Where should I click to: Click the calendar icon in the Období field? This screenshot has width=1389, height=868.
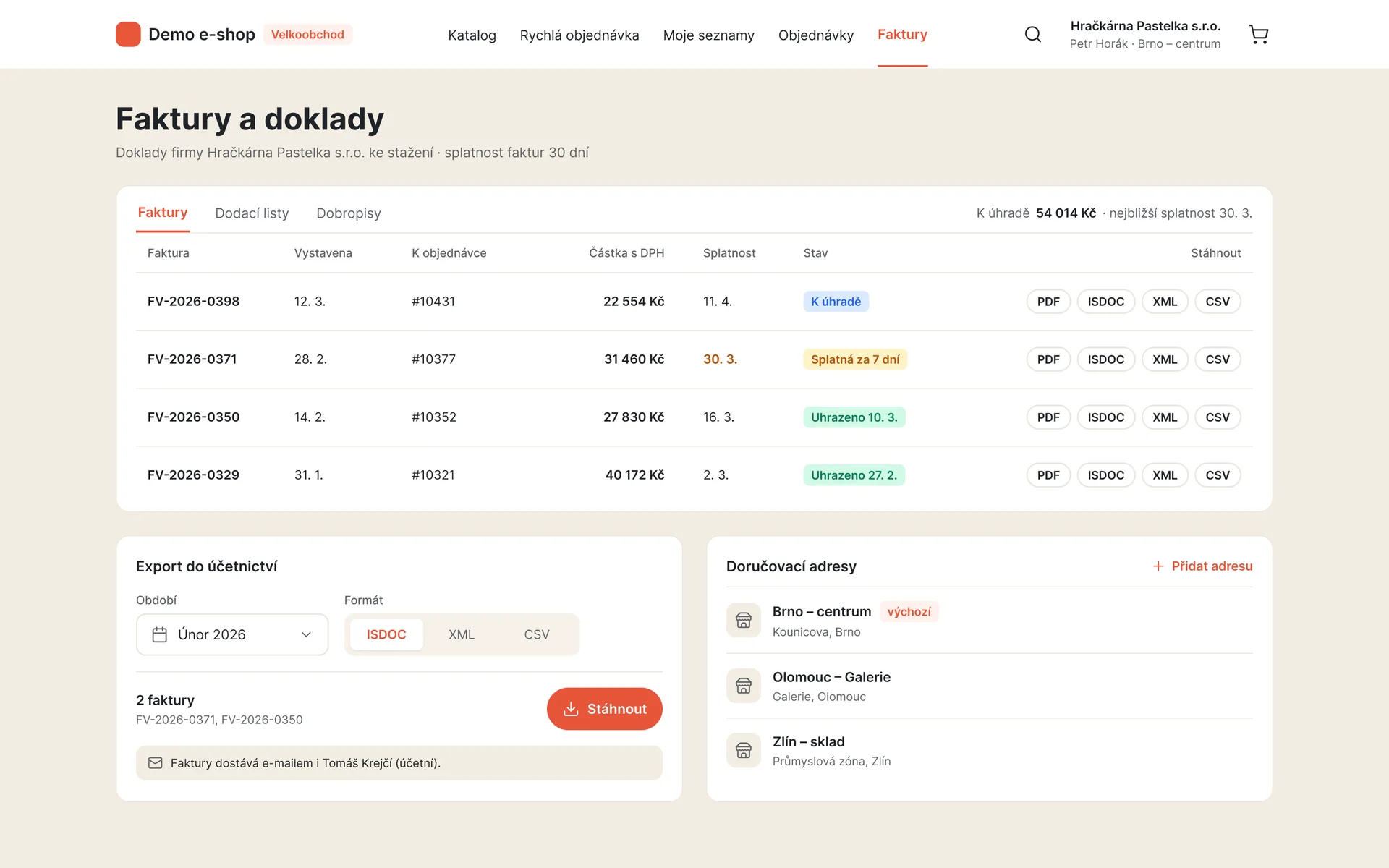pyautogui.click(x=160, y=634)
